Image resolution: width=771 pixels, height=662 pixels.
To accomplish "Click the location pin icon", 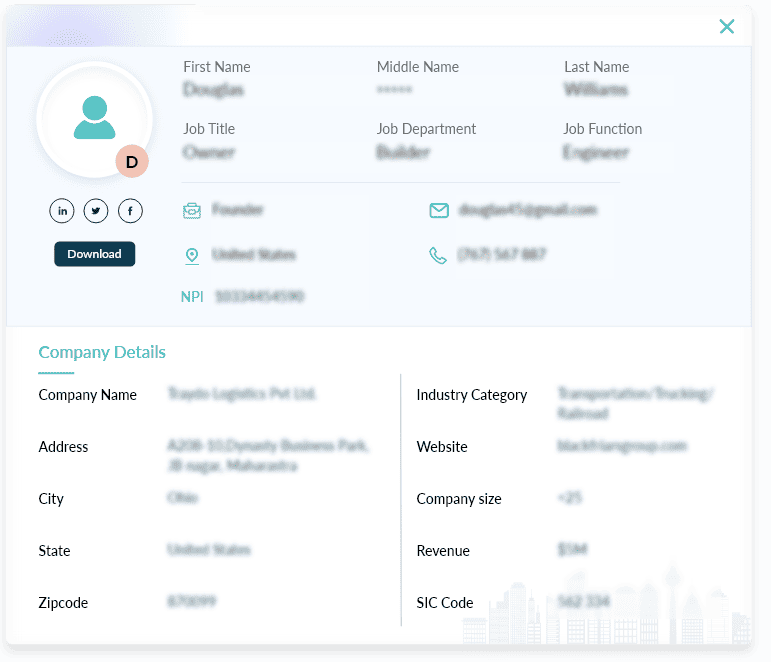I will [x=192, y=256].
